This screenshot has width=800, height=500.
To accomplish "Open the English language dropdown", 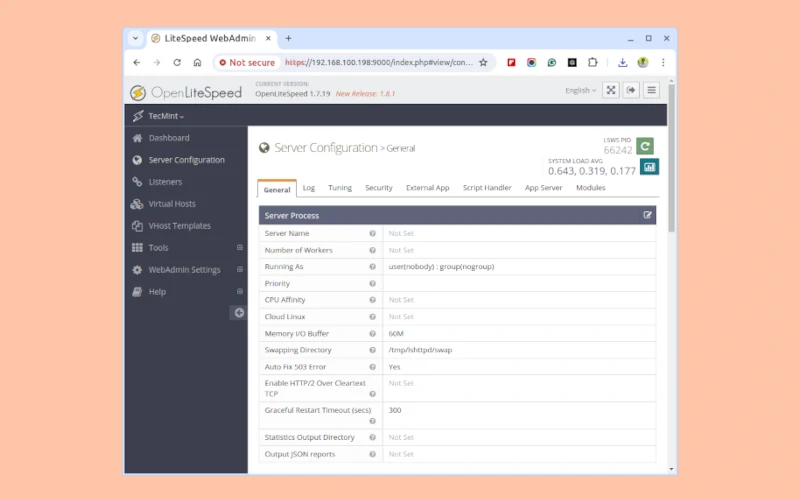I will [x=580, y=90].
